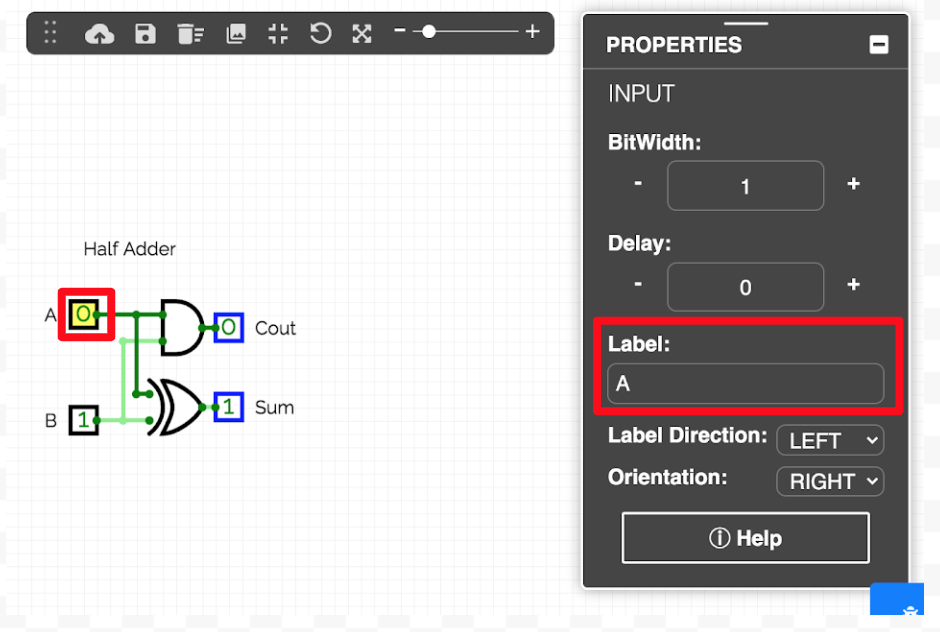Click the fullscreen view icon in toolbar
Screen dimensions: 940x632
(x=362, y=34)
